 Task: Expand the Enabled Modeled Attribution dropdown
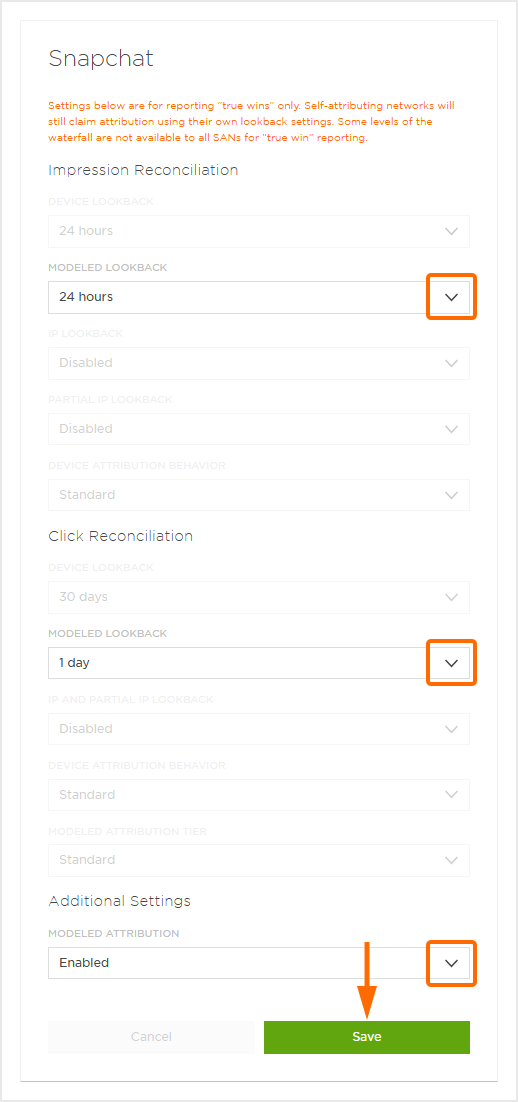259,963
